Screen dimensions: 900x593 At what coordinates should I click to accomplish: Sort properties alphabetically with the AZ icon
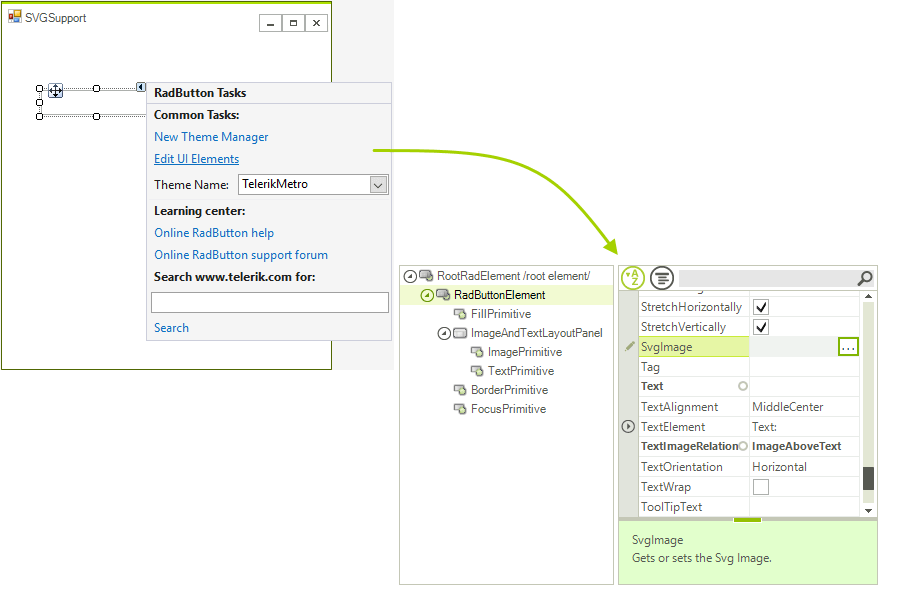pos(633,278)
